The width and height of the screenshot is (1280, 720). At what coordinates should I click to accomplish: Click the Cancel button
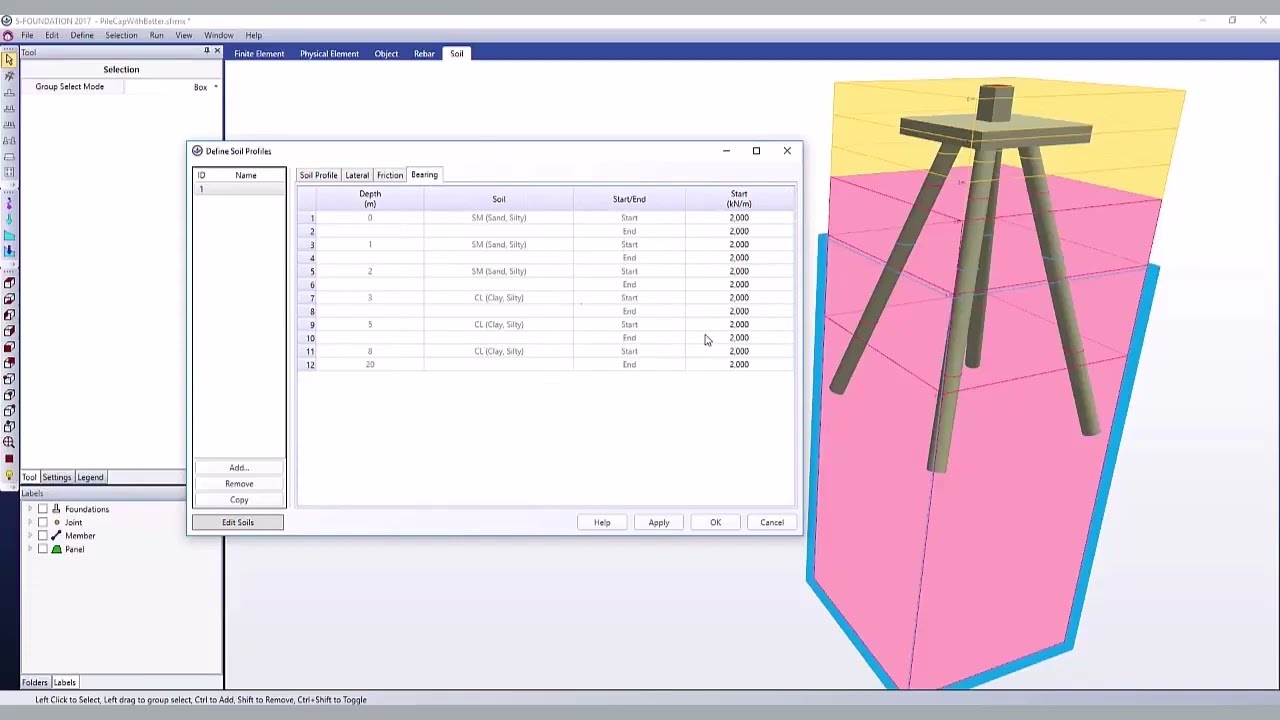tap(772, 522)
